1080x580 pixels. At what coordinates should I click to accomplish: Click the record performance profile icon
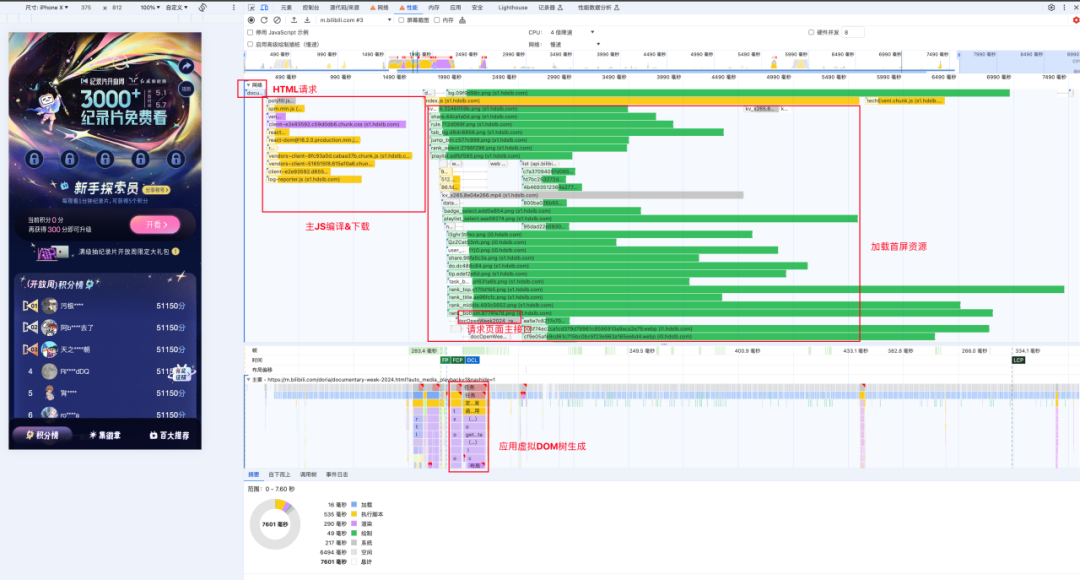(x=251, y=20)
